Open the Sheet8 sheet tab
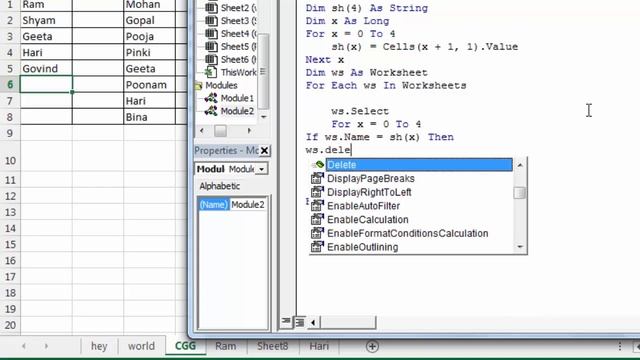Viewport: 640px width, 360px height. pos(272,346)
